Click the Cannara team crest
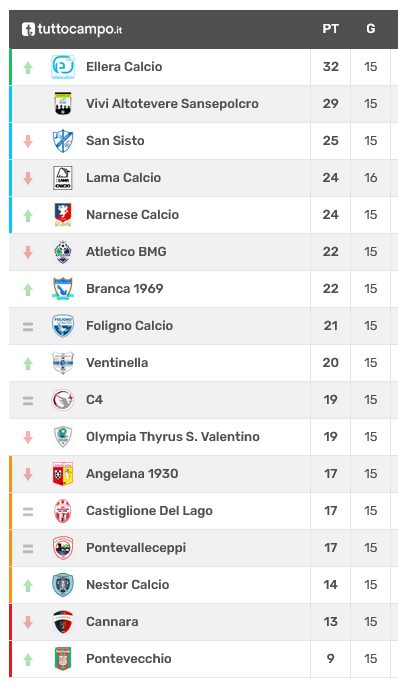Screen dimensions: 398x684 pyautogui.click(x=63, y=622)
